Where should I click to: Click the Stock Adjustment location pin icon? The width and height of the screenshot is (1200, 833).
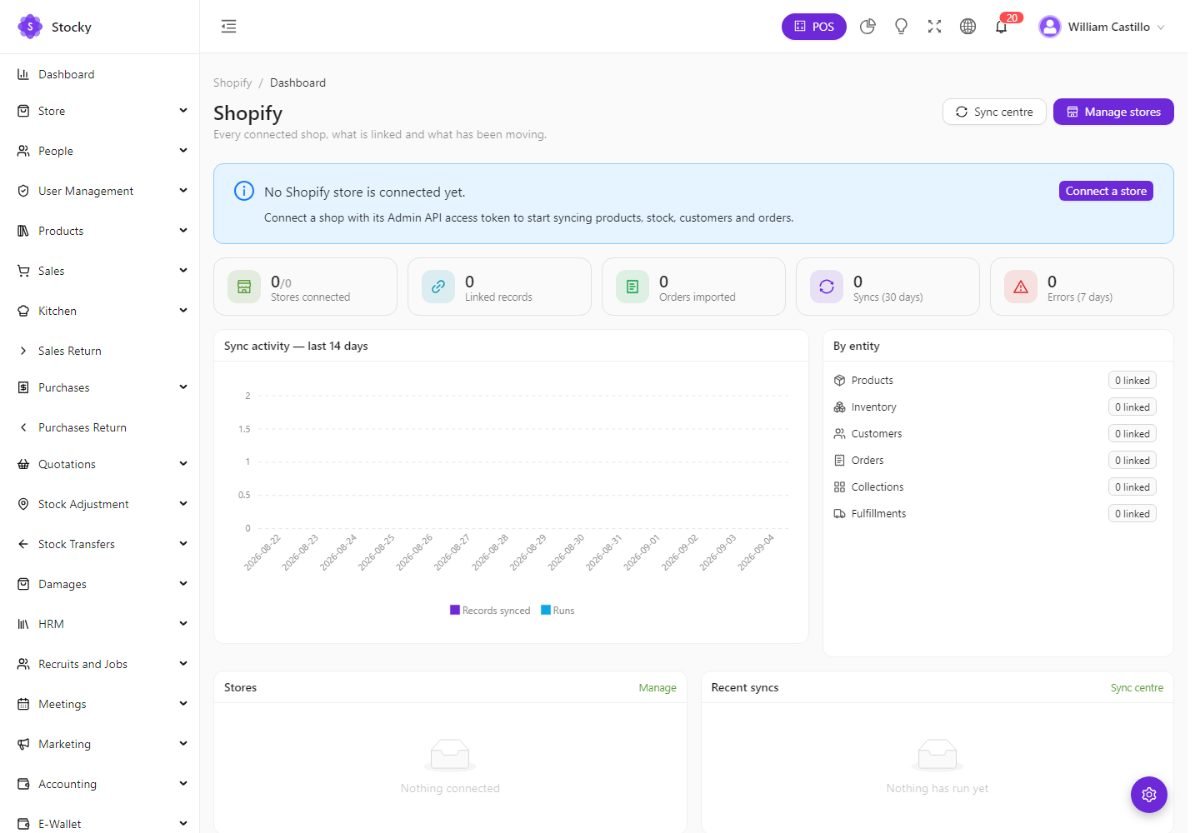pos(23,504)
